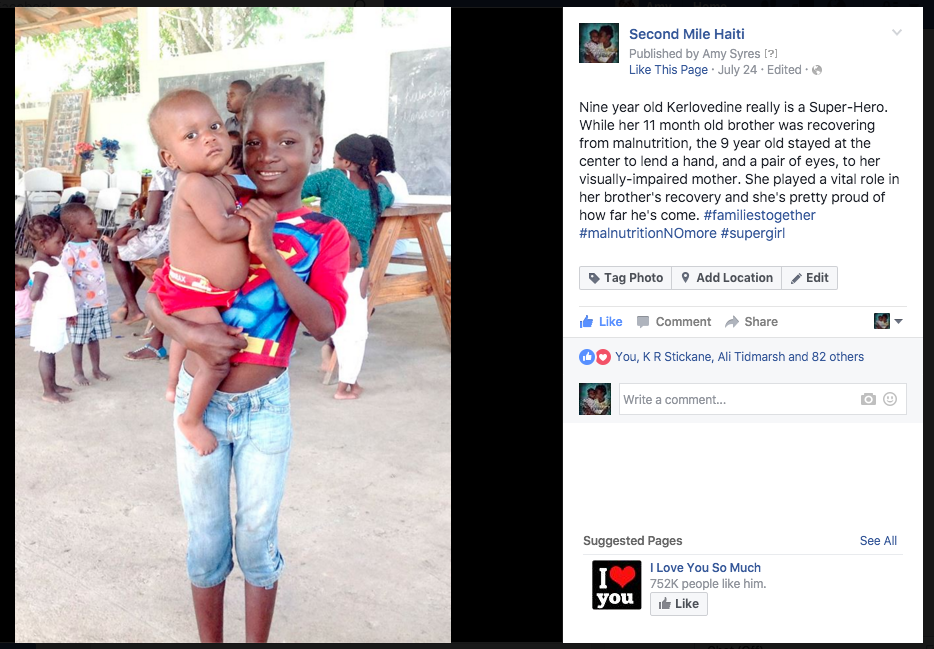Like the I Love You So Much page
Screen dimensions: 934x649
click(678, 604)
